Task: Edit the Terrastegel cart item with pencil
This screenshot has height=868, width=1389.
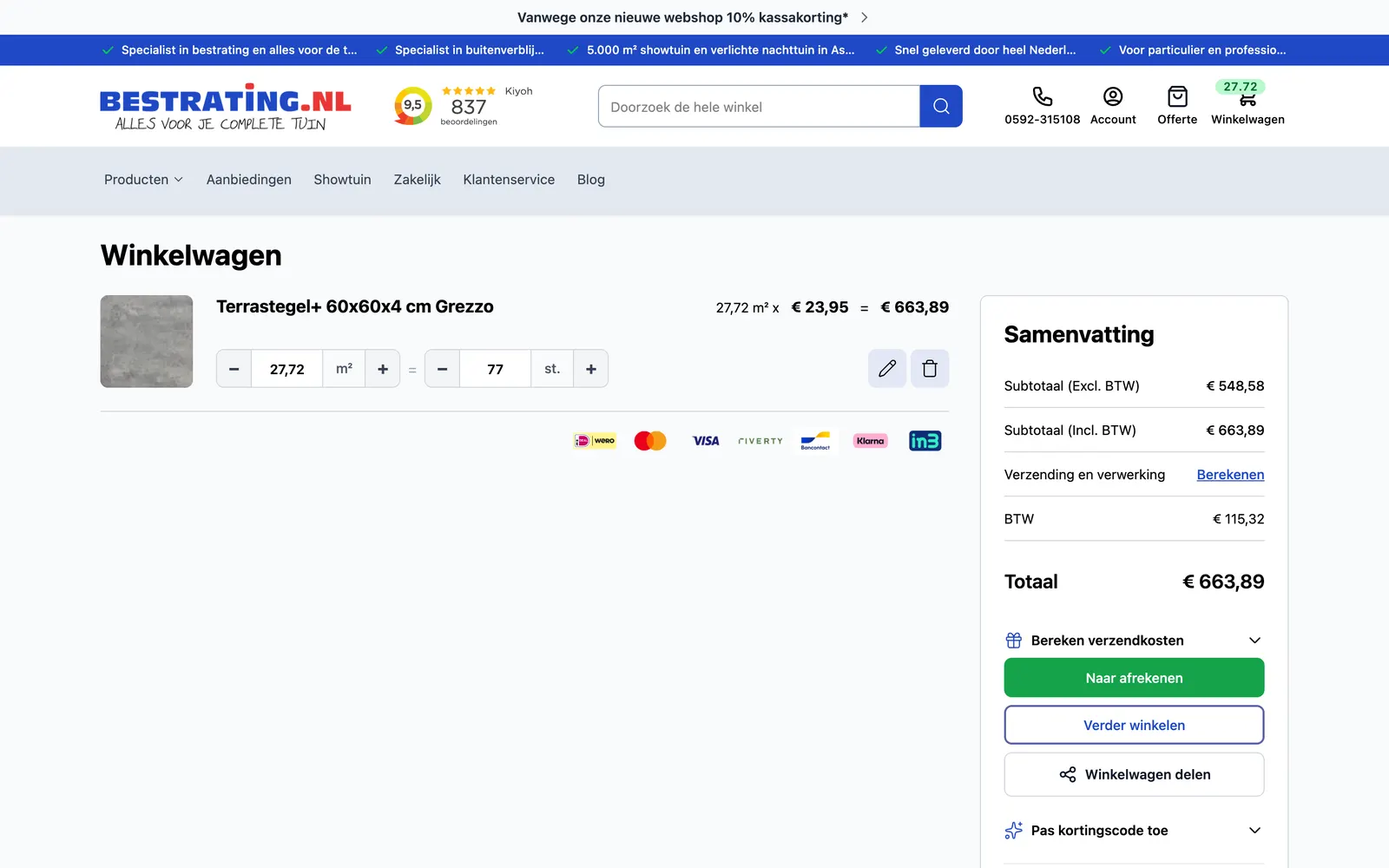Action: [x=887, y=369]
